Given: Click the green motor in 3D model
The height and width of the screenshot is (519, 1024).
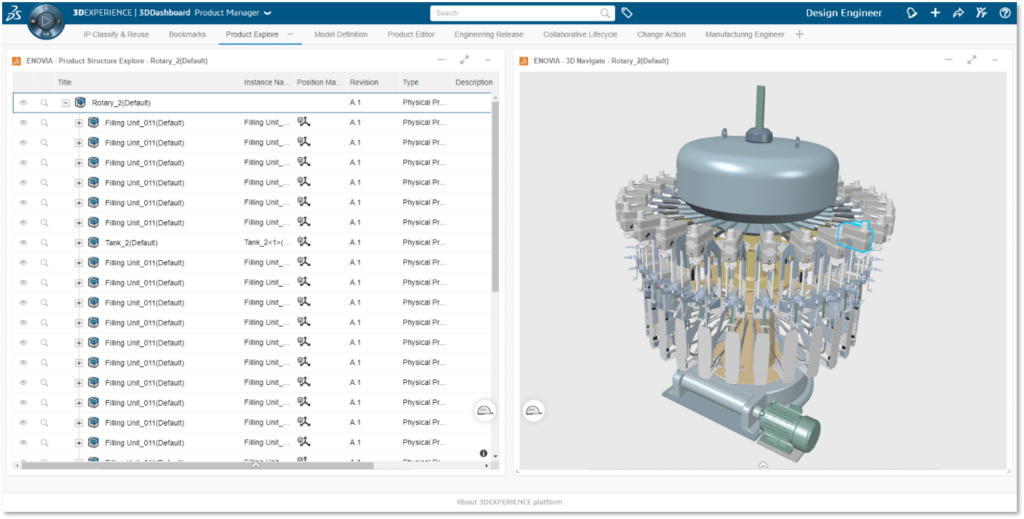Looking at the screenshot, I should [x=789, y=428].
